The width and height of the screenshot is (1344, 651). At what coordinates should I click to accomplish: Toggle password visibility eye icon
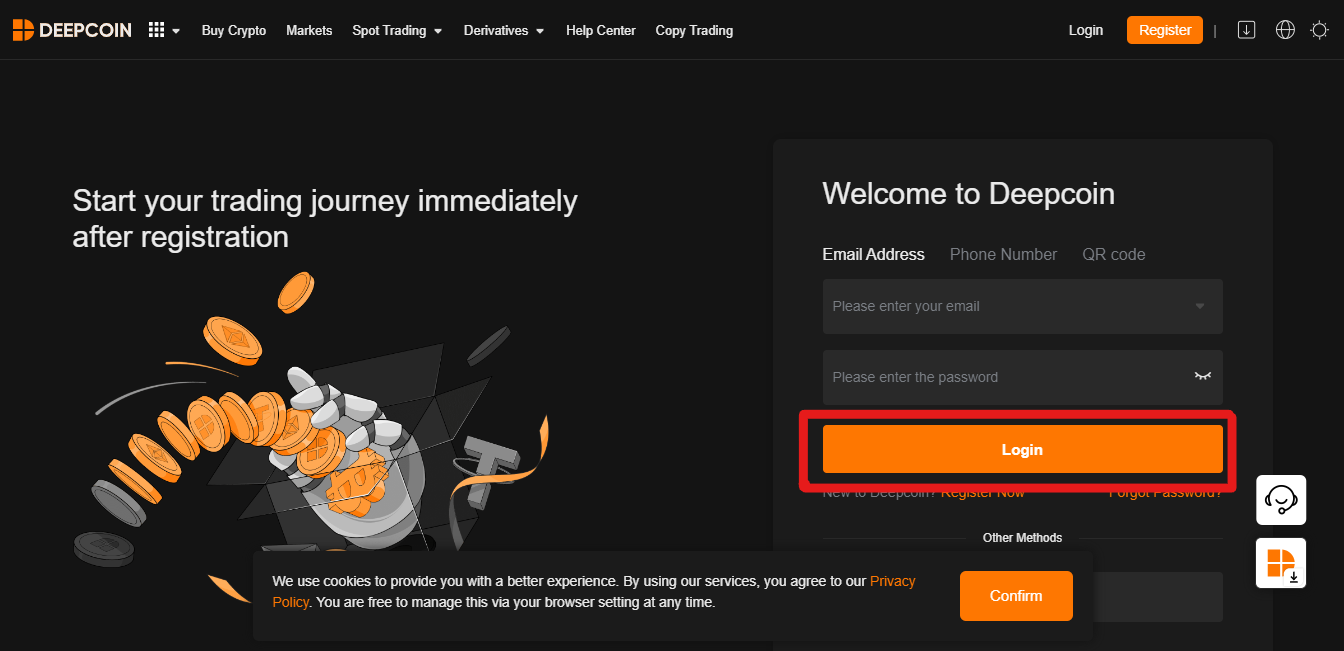(1202, 376)
